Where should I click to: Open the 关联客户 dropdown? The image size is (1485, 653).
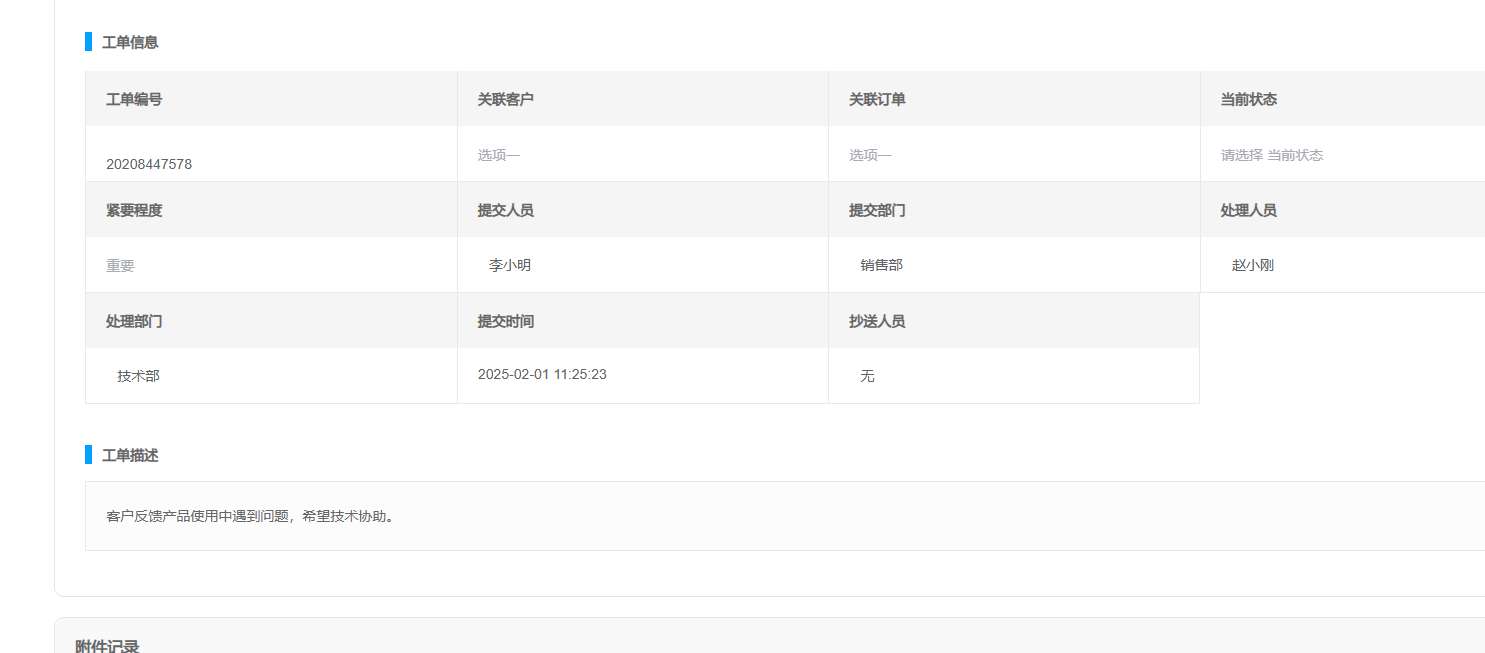coord(642,155)
